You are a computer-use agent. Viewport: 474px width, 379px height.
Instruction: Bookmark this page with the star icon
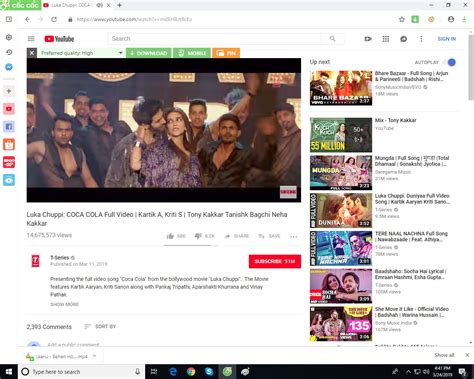pos(402,19)
